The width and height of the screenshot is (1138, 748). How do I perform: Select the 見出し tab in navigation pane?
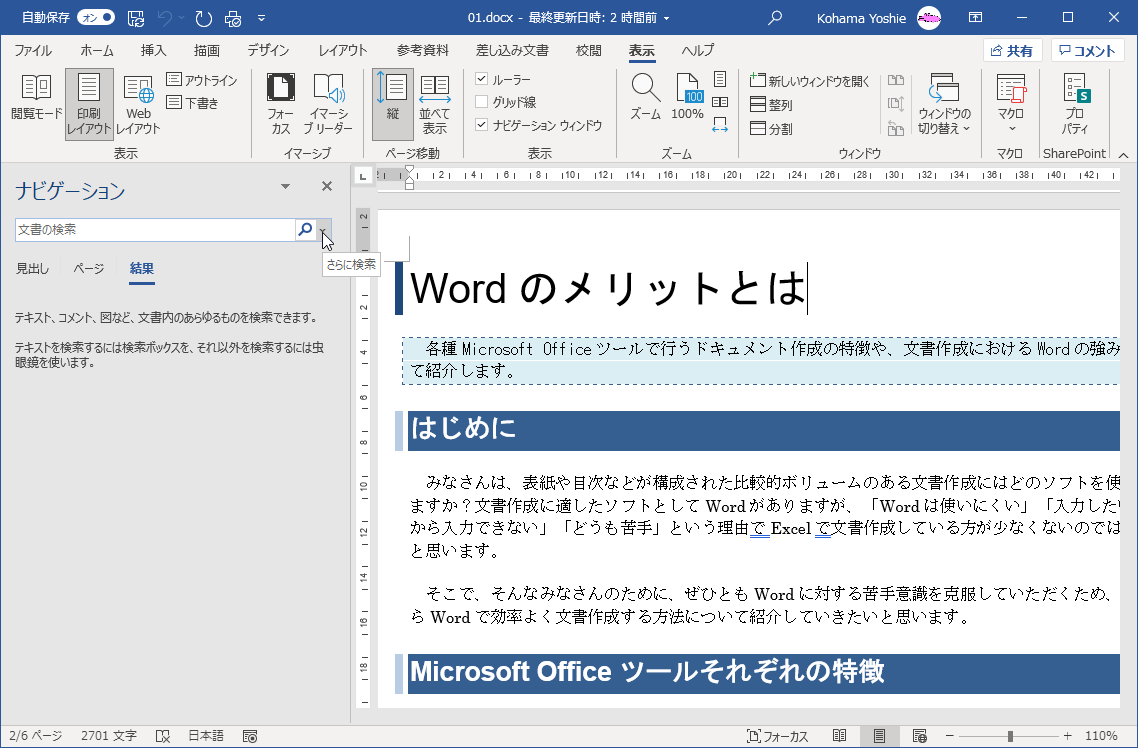pyautogui.click(x=32, y=268)
